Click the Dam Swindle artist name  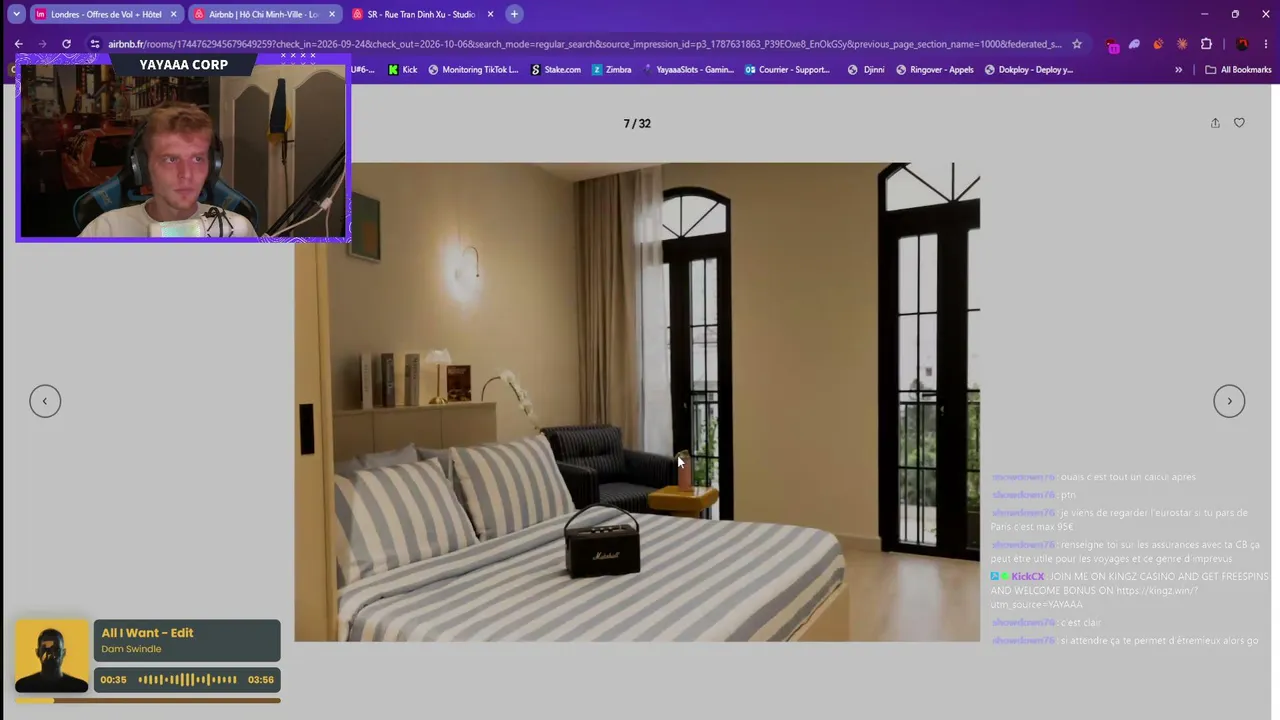tap(131, 649)
